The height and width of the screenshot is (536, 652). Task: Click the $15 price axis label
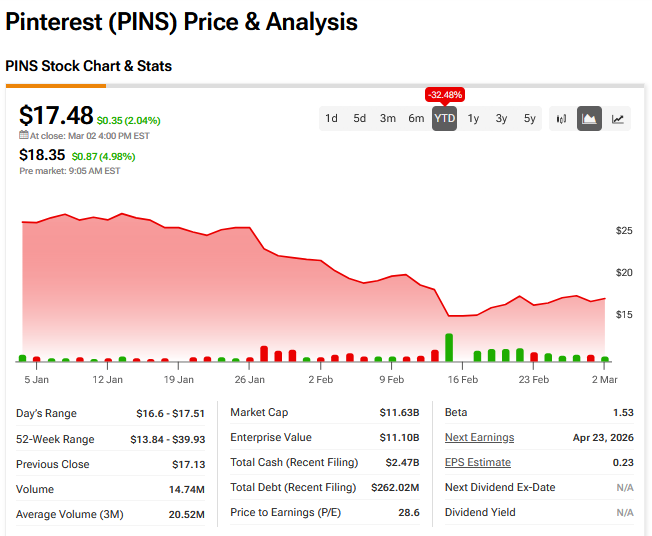[624, 314]
